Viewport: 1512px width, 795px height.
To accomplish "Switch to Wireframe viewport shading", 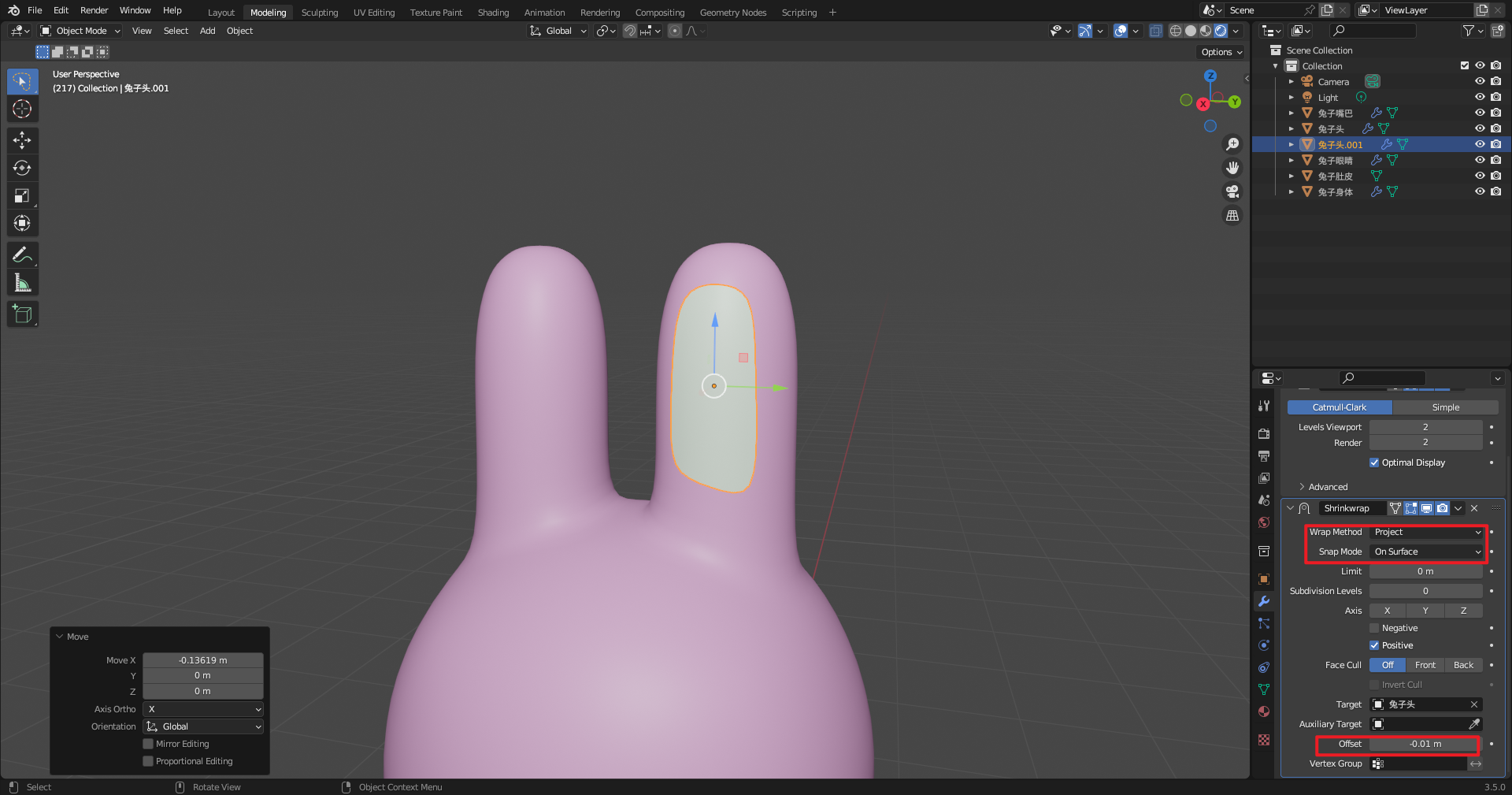I will coord(1176,31).
